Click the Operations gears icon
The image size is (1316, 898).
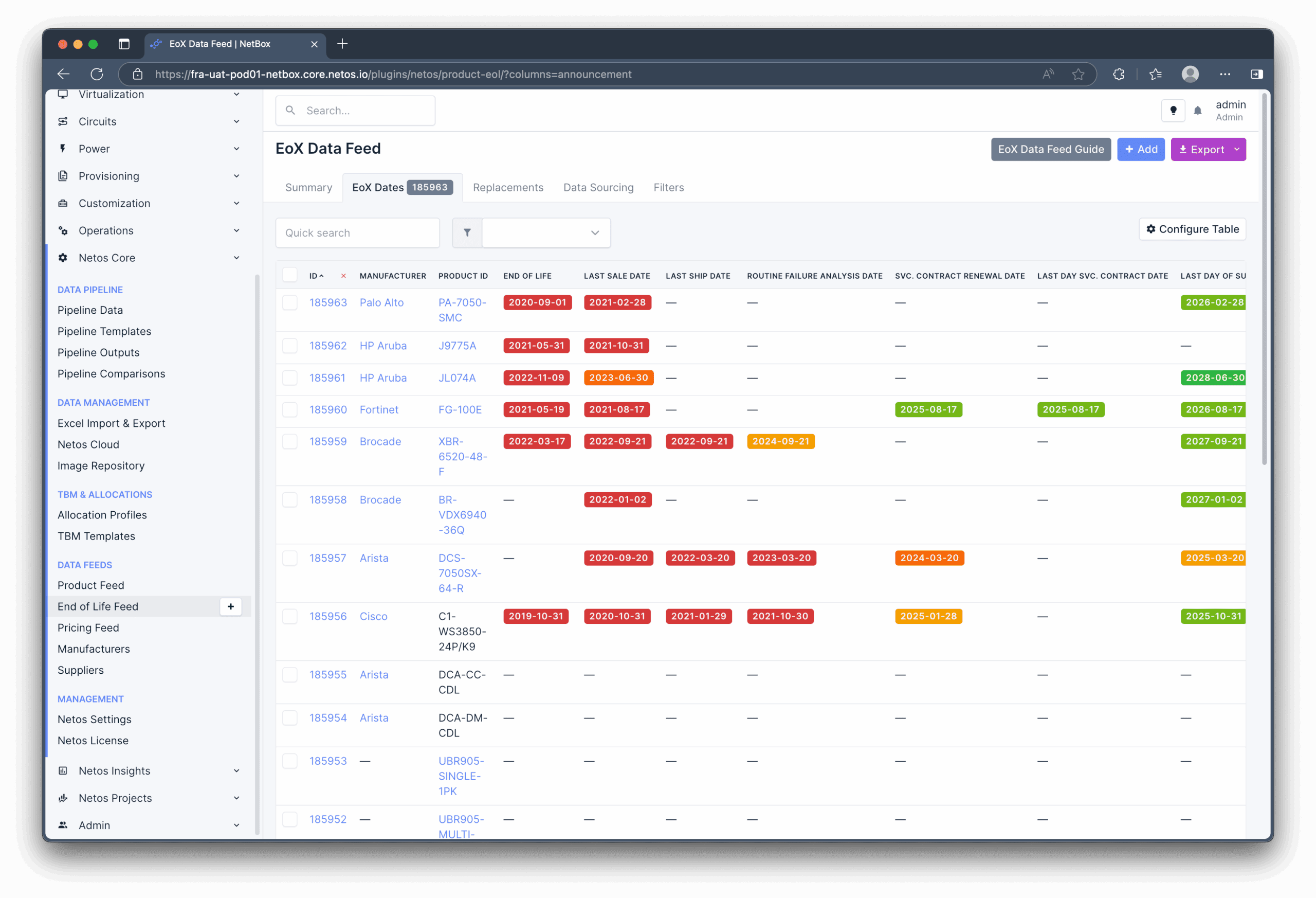tap(63, 230)
